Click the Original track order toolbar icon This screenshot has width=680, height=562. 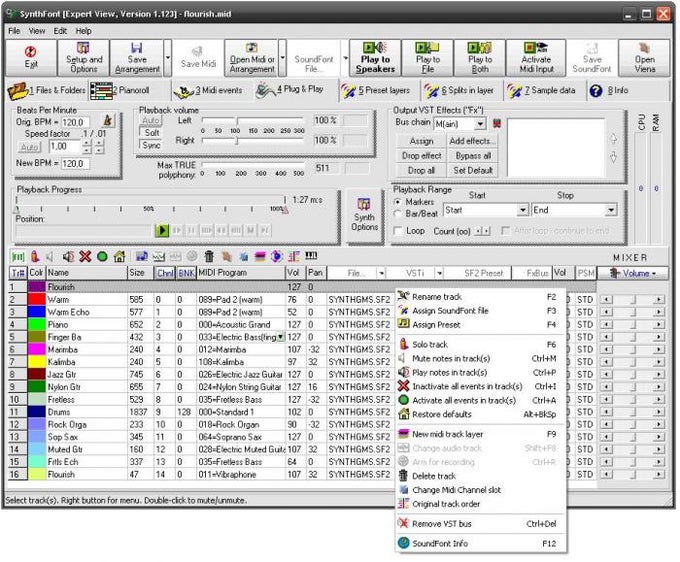click(294, 256)
